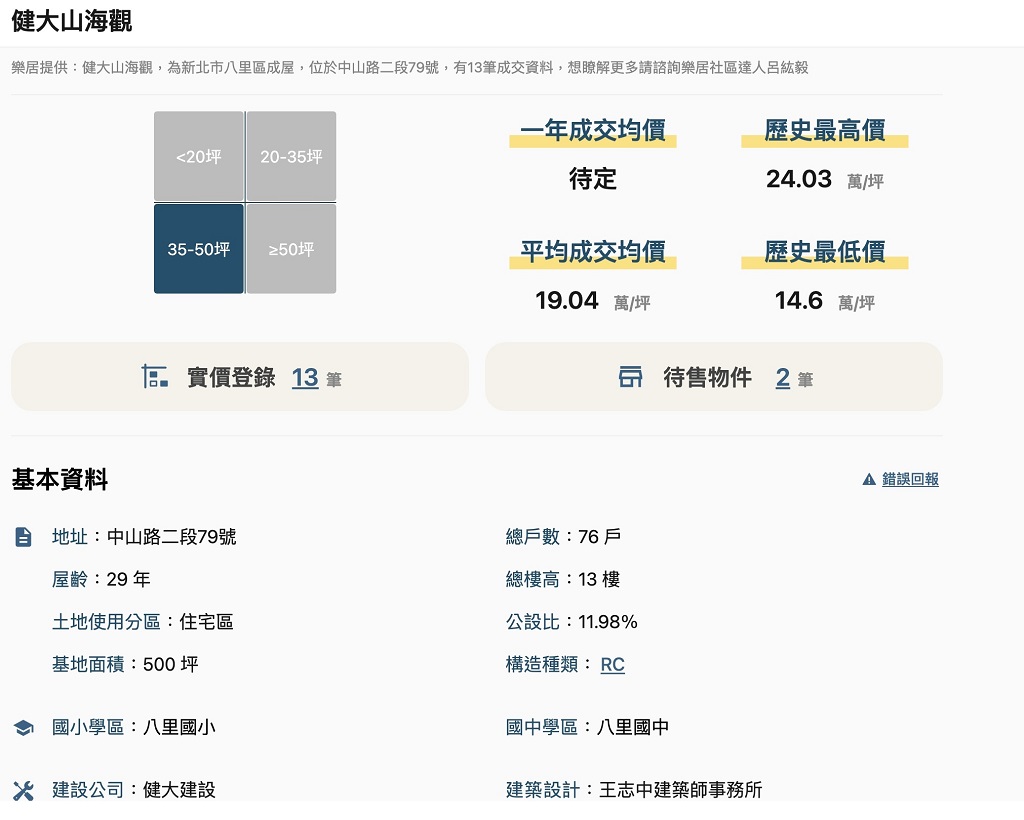Click the document icon beside 地址
Viewport: 1024px width, 820px height.
(x=24, y=537)
